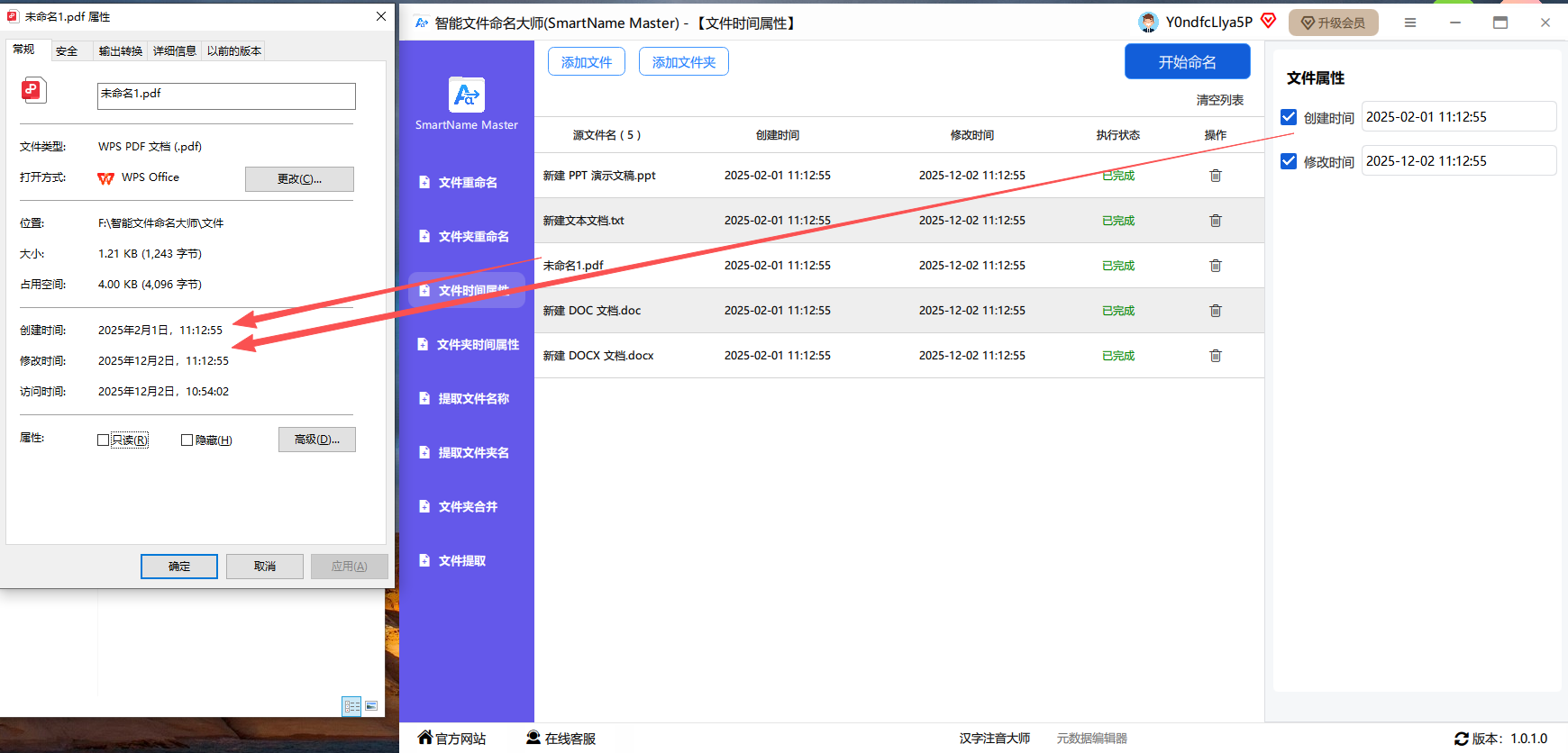
Task: Click the user avatar icon
Action: pos(1148,23)
